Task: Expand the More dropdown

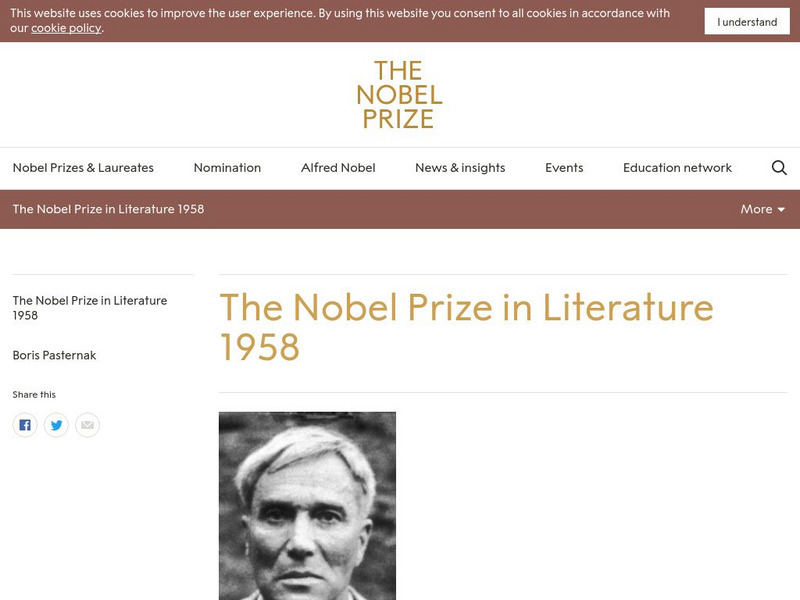Action: click(763, 209)
